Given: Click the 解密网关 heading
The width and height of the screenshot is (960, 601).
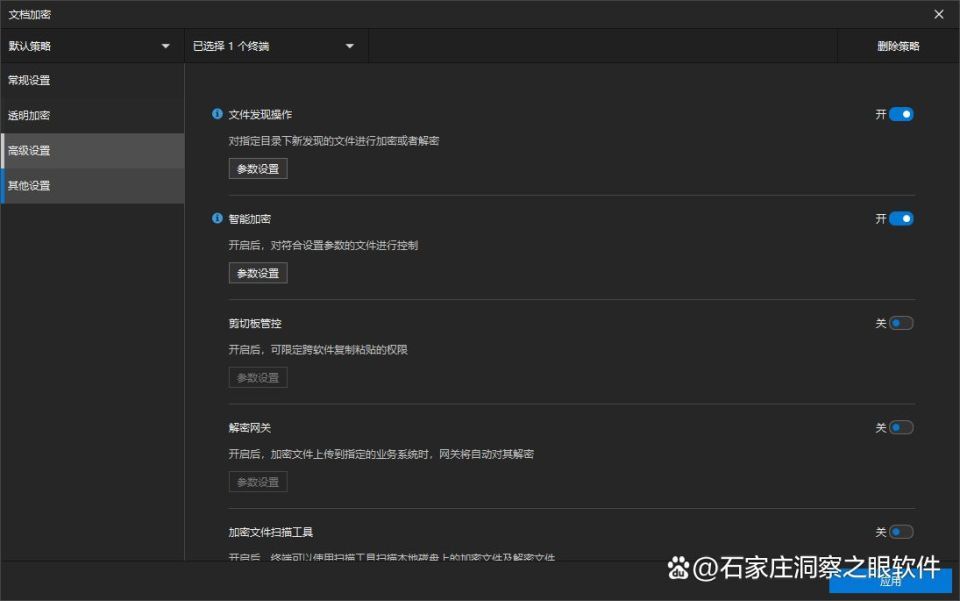Looking at the screenshot, I should 250,427.
